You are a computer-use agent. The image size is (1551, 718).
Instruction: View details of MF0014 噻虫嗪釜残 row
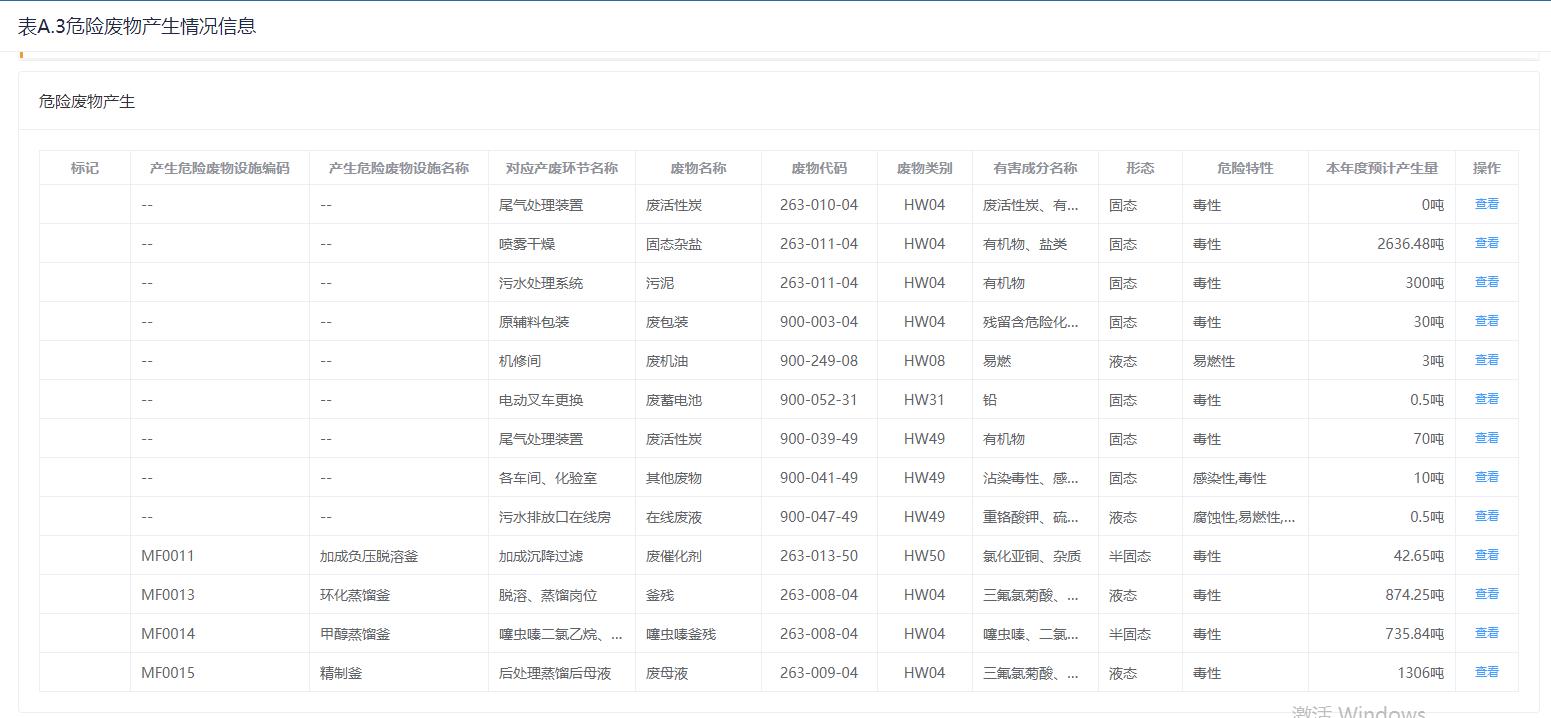[1486, 633]
